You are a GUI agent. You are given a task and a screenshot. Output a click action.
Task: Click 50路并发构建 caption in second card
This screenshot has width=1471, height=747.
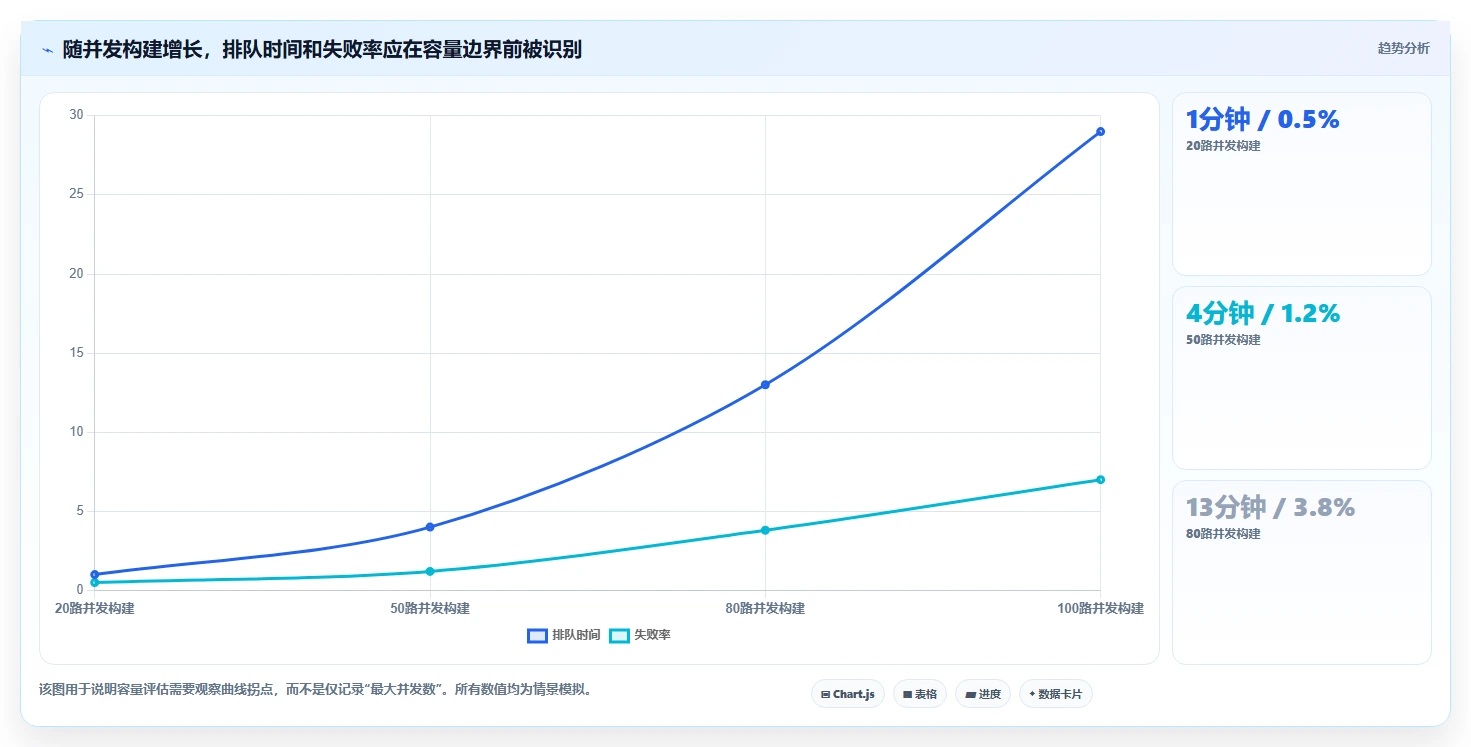coord(1223,340)
